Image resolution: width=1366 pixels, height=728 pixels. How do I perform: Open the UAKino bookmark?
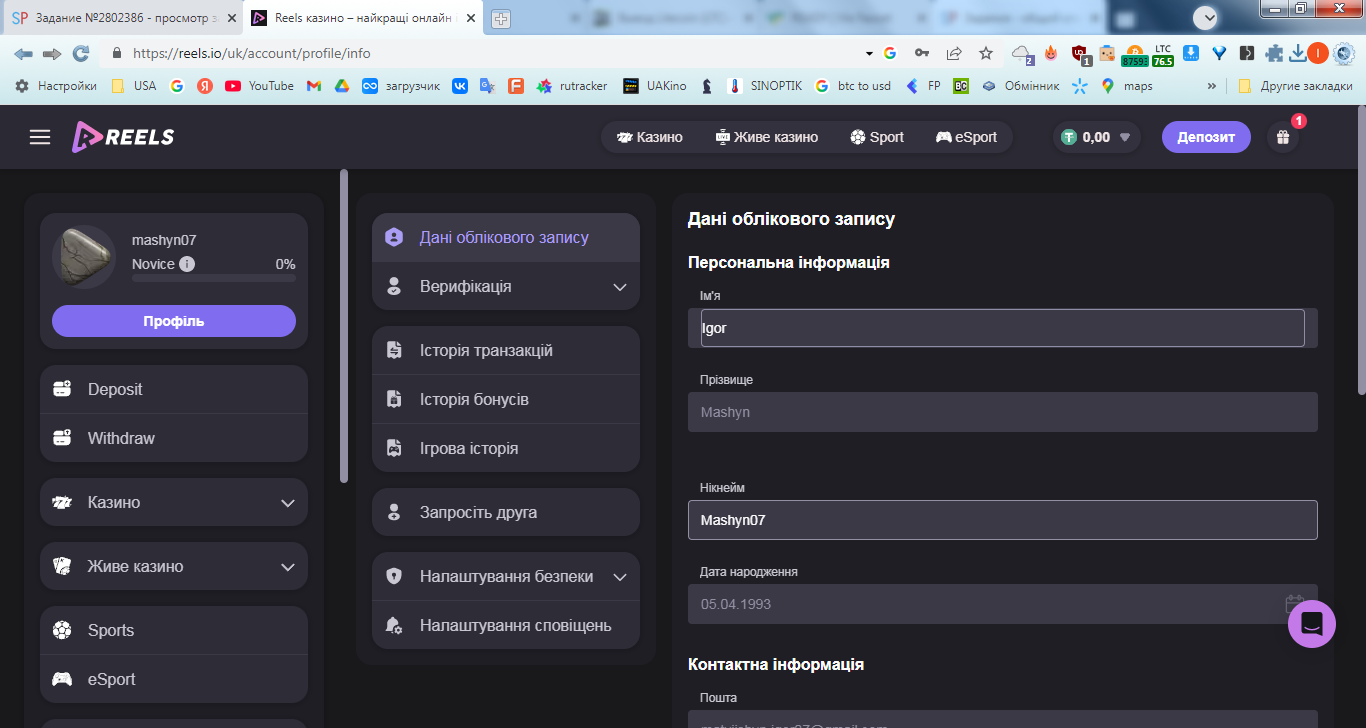(x=654, y=86)
